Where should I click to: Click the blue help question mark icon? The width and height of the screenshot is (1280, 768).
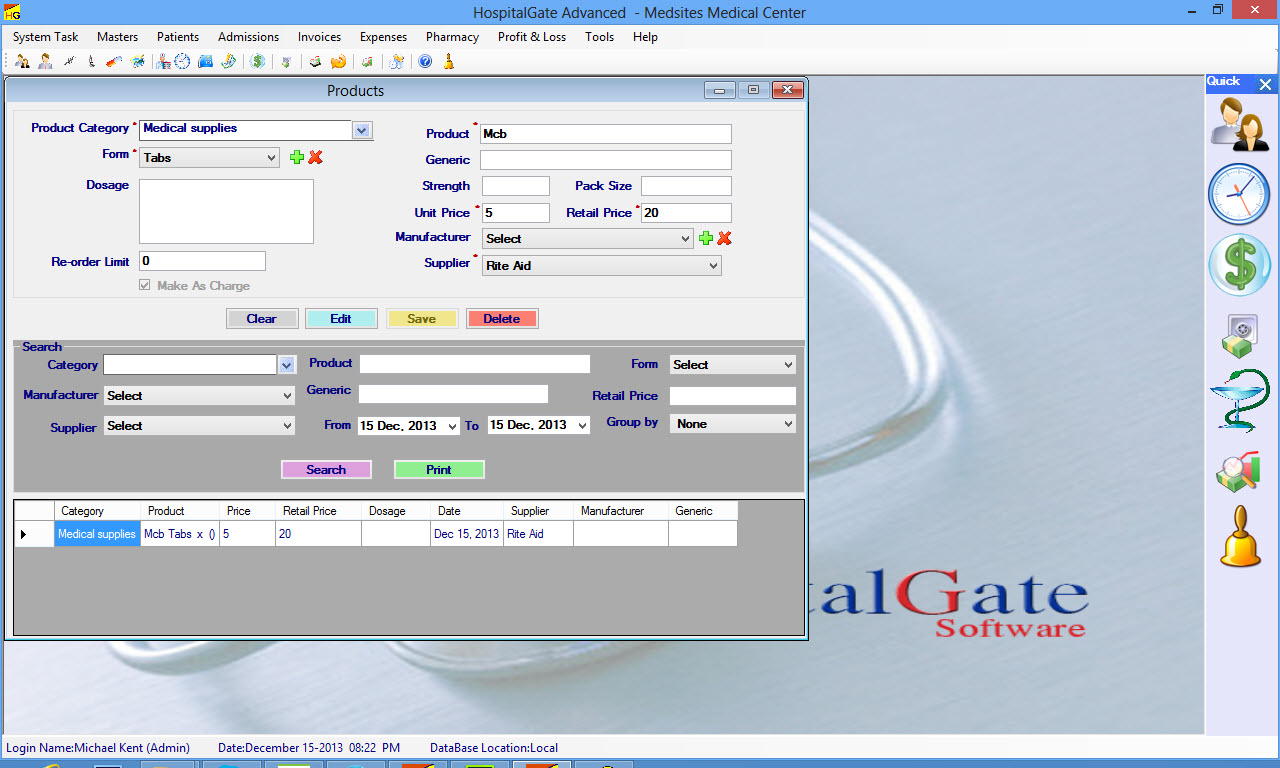click(x=425, y=62)
